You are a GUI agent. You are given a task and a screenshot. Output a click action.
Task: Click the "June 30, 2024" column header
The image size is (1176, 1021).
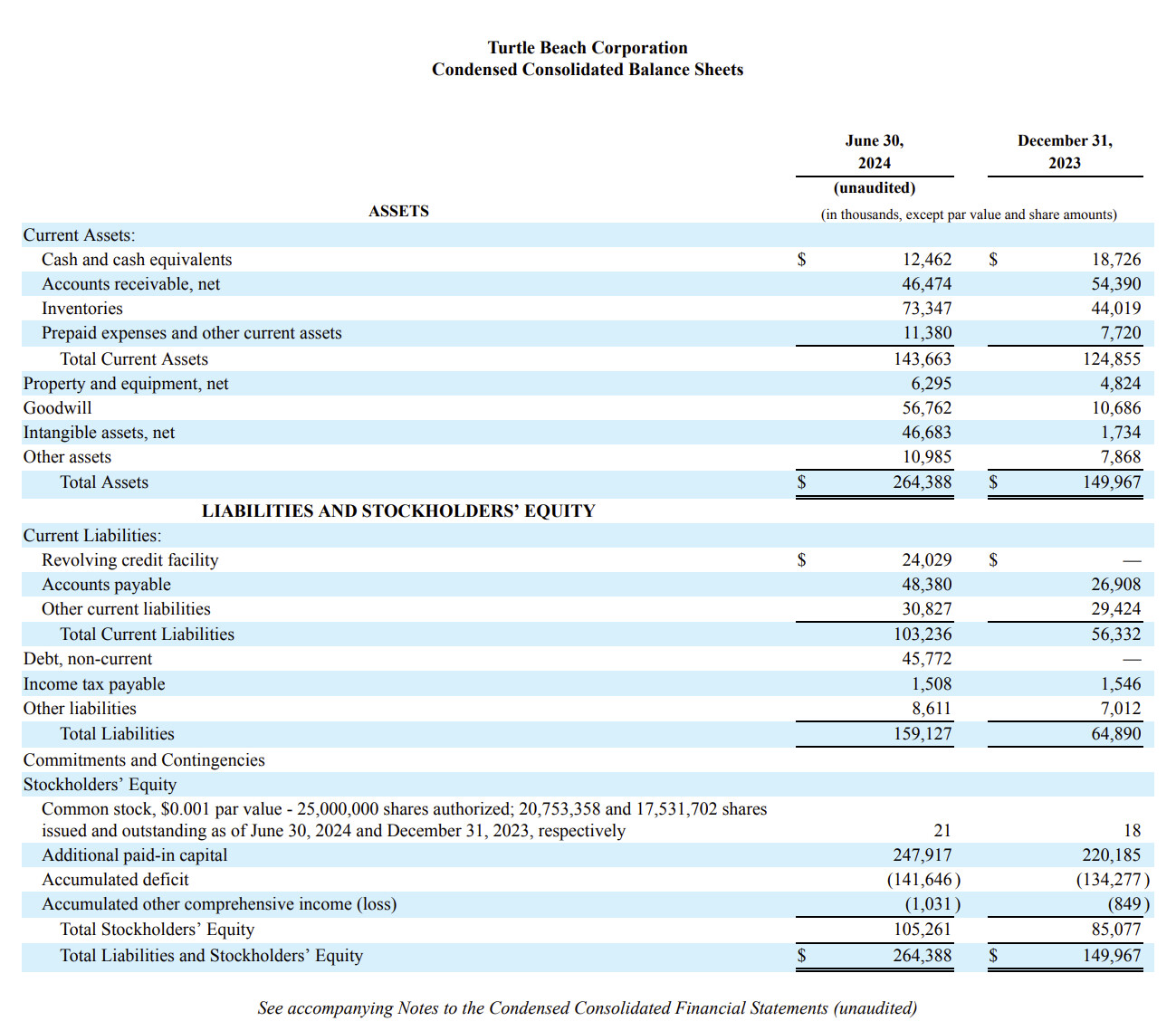(x=875, y=152)
